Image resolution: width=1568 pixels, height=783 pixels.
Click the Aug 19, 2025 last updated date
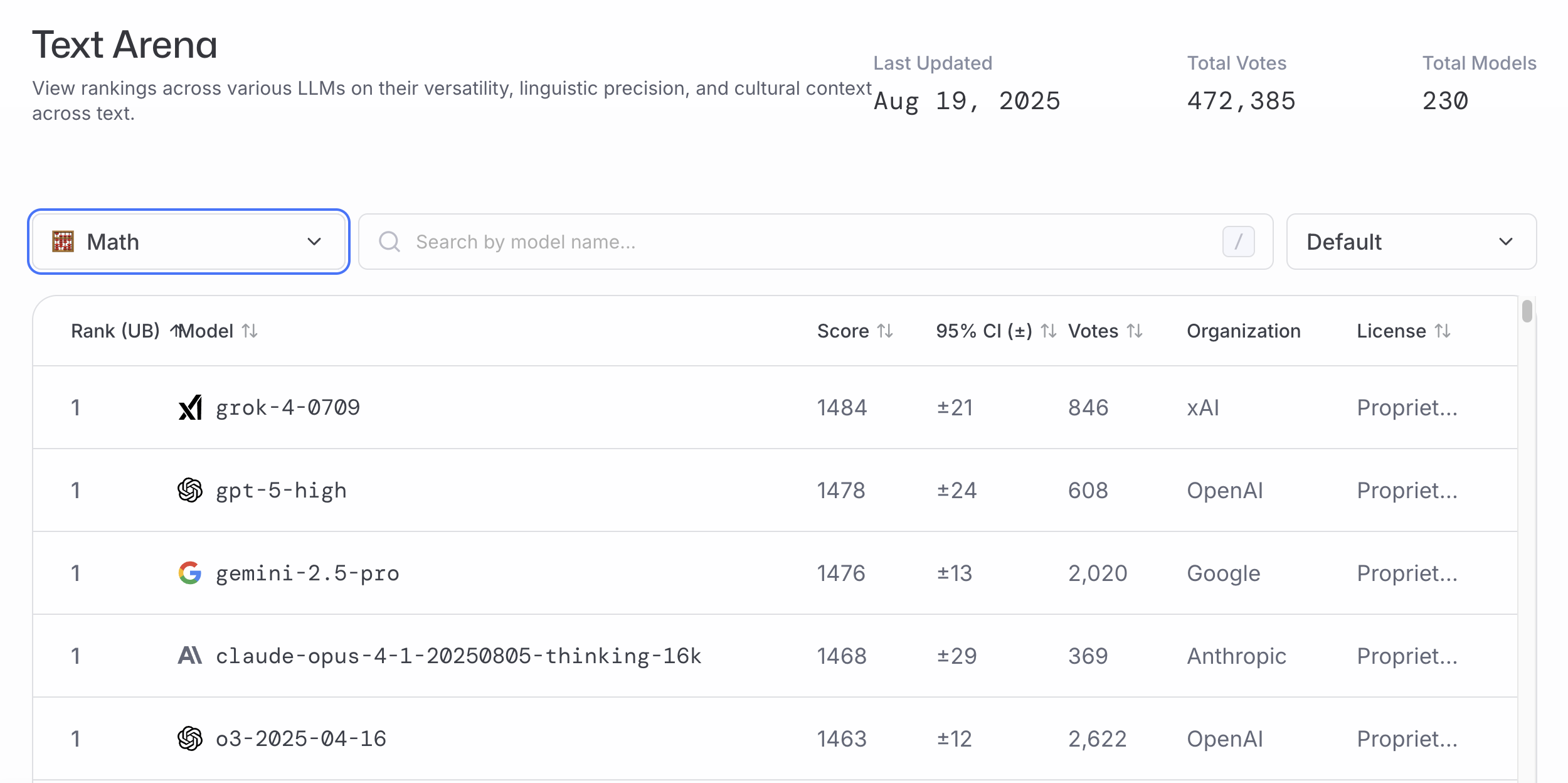coord(967,101)
